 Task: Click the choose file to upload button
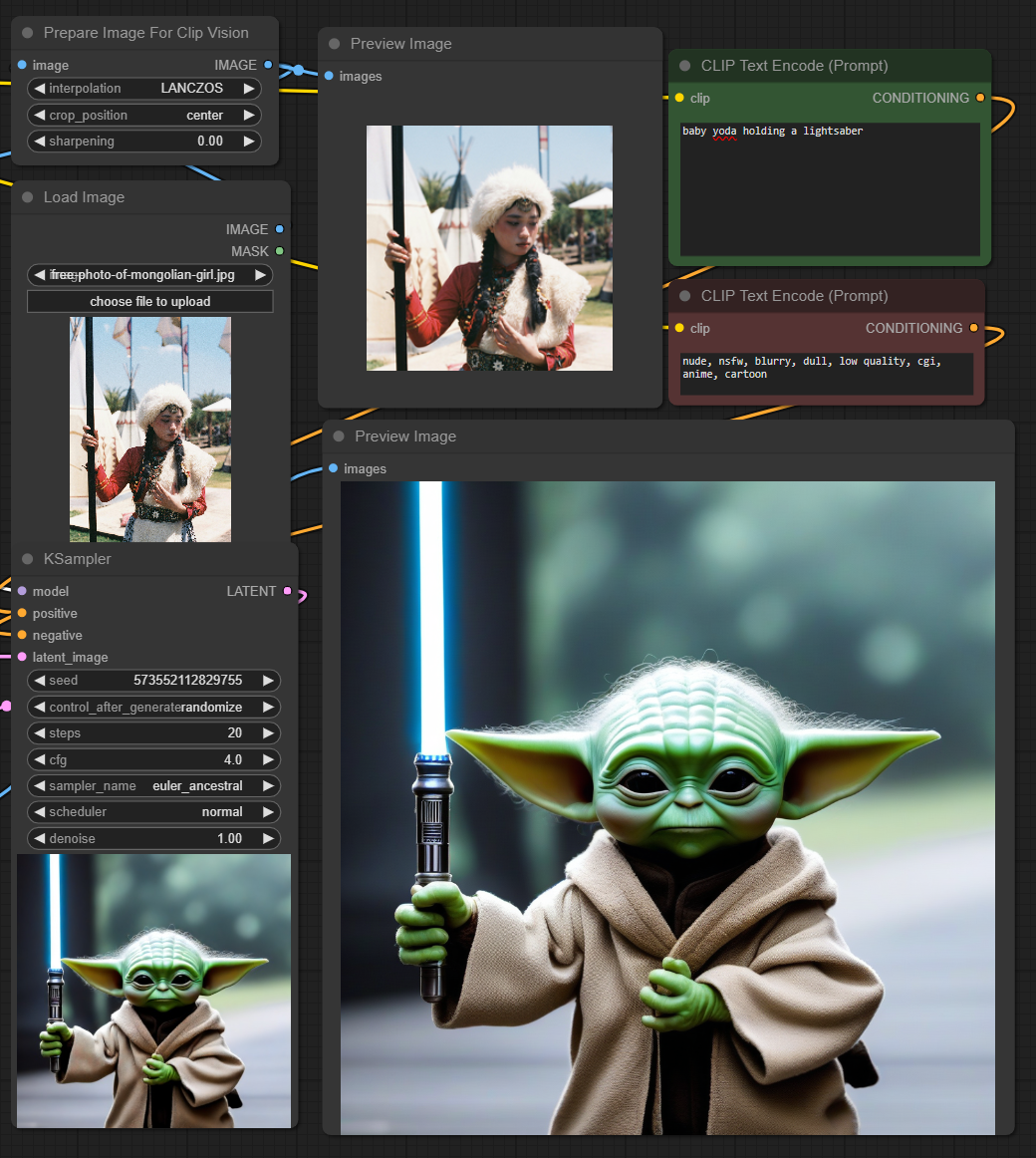point(149,301)
